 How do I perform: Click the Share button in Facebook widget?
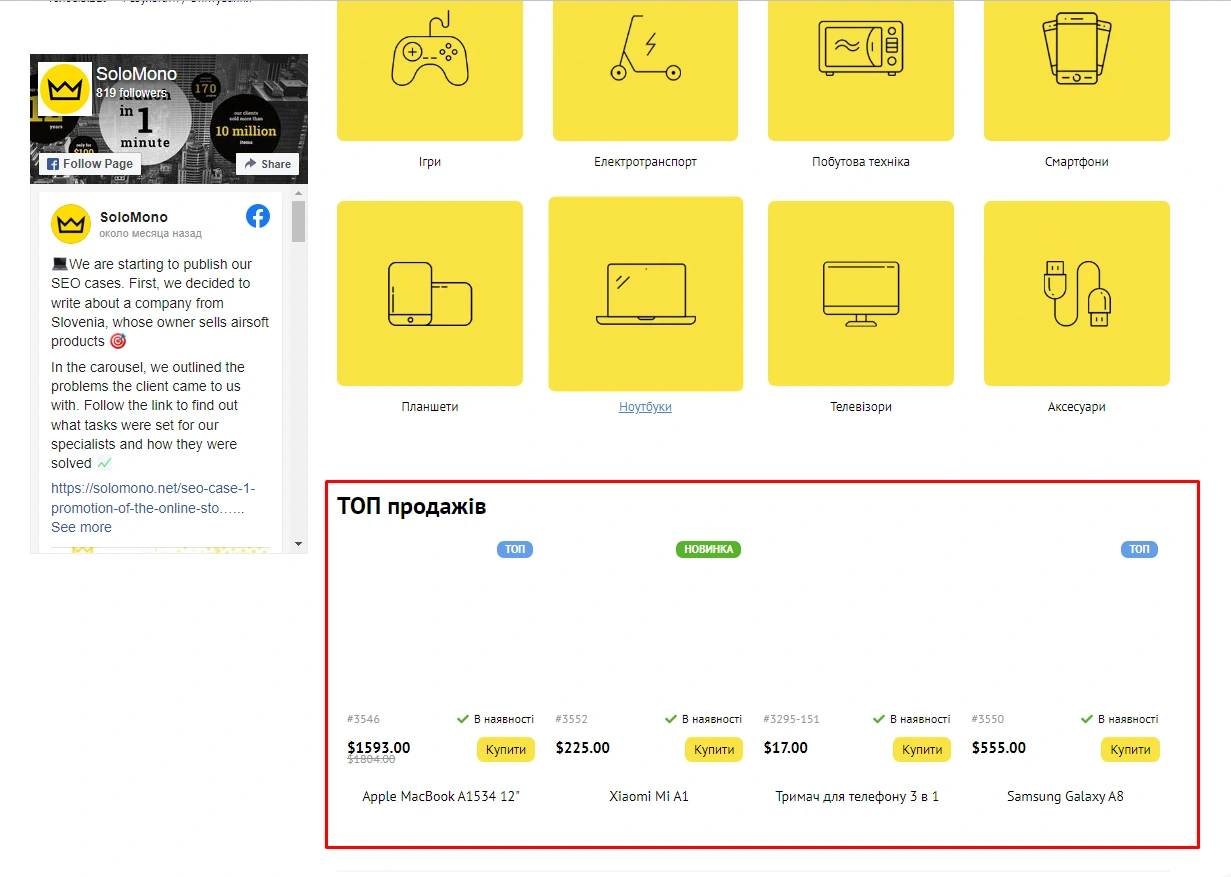point(267,164)
